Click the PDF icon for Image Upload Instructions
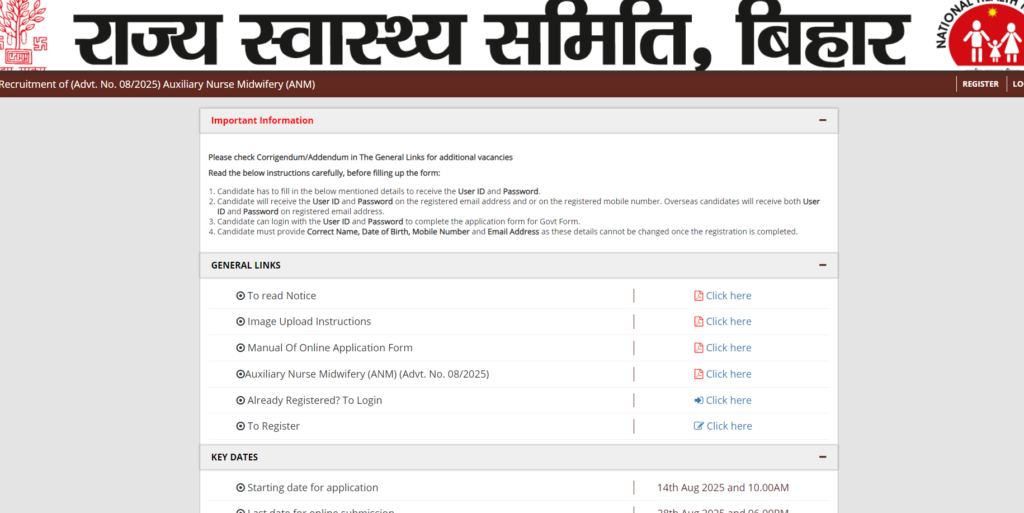The image size is (1024, 513). pyautogui.click(x=698, y=322)
